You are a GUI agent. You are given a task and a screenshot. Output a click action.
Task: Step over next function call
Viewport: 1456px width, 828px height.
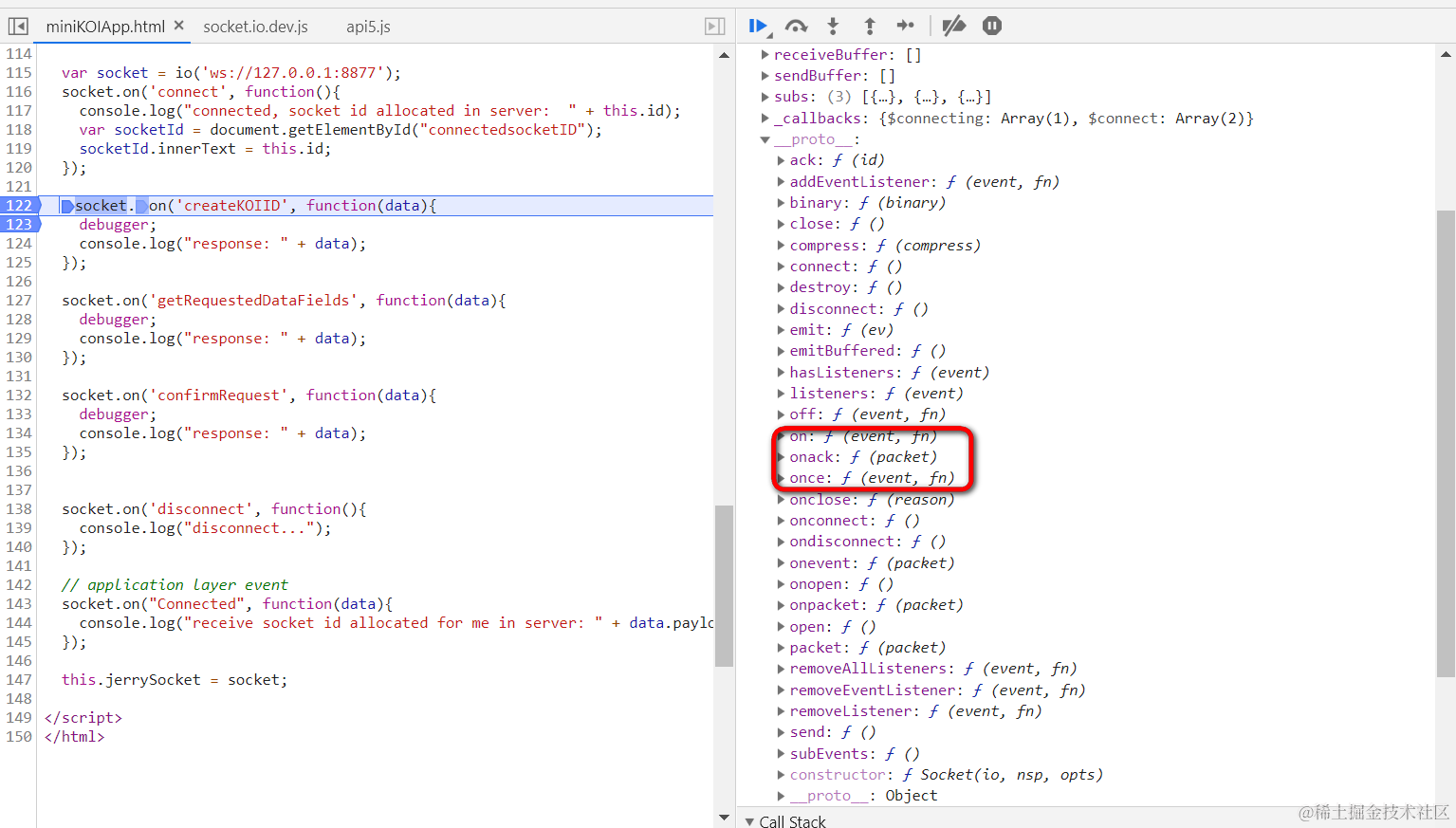coord(797,26)
